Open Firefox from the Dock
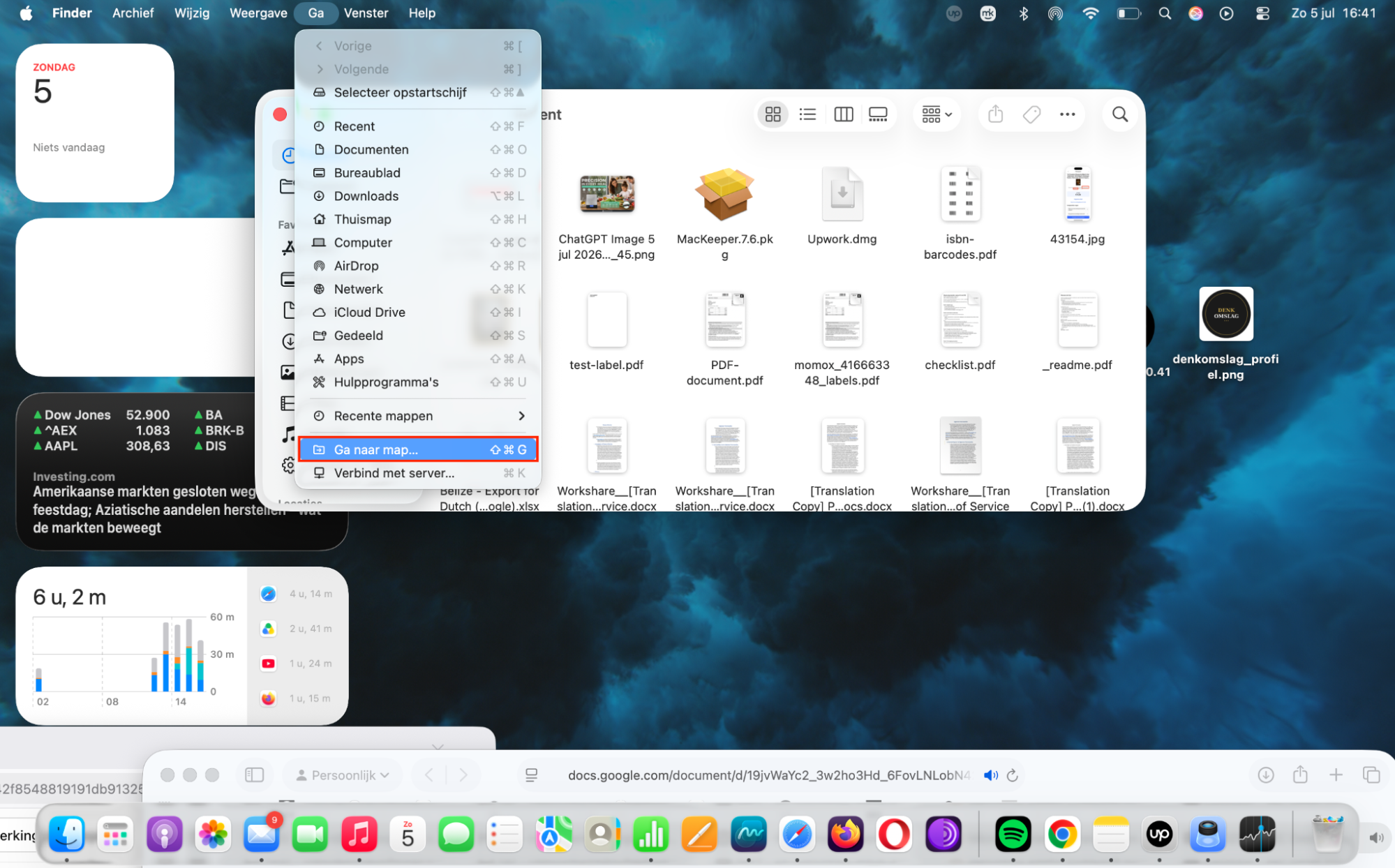Viewport: 1395px width, 868px height. pos(846,834)
